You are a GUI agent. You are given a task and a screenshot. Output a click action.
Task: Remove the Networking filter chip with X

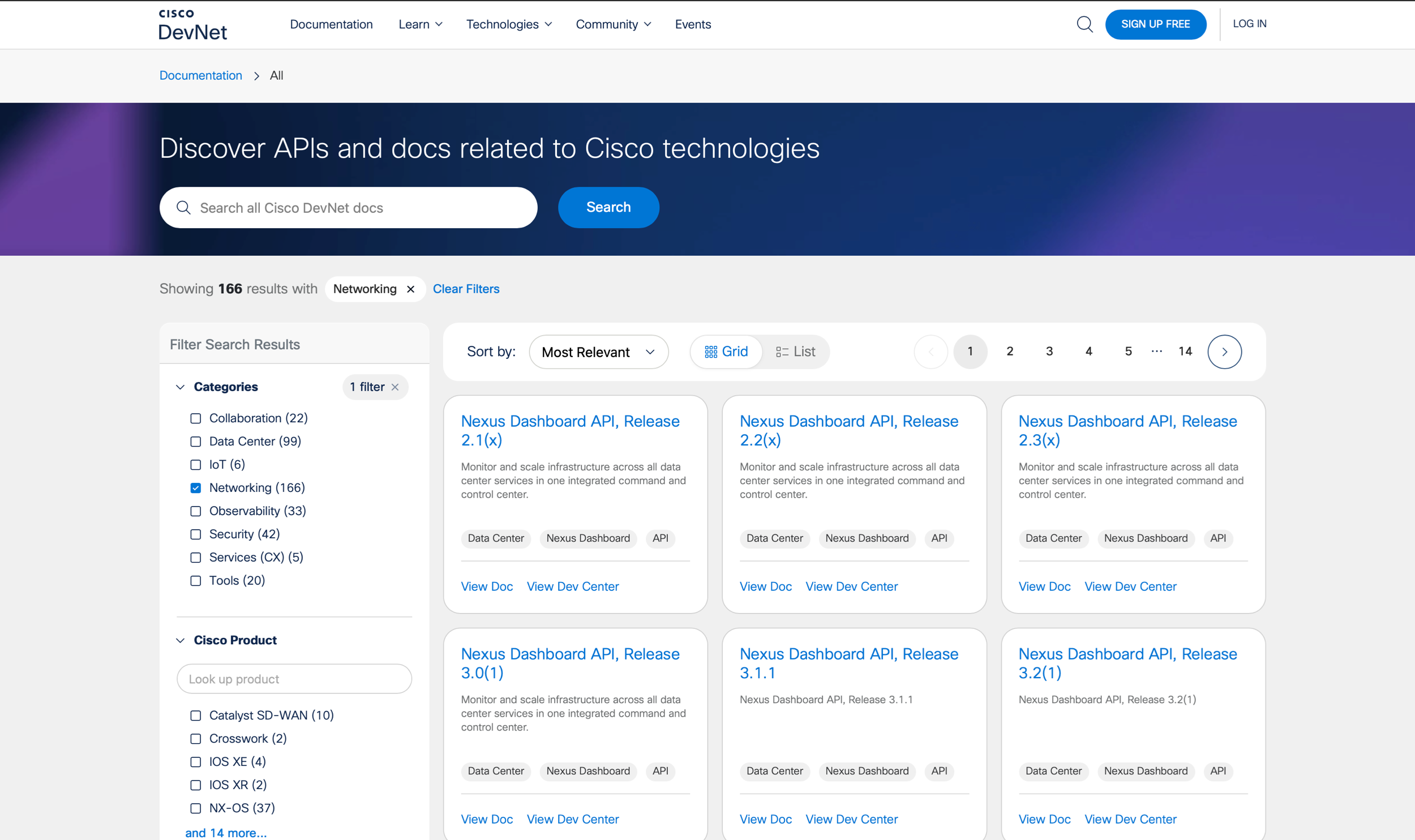(x=411, y=289)
